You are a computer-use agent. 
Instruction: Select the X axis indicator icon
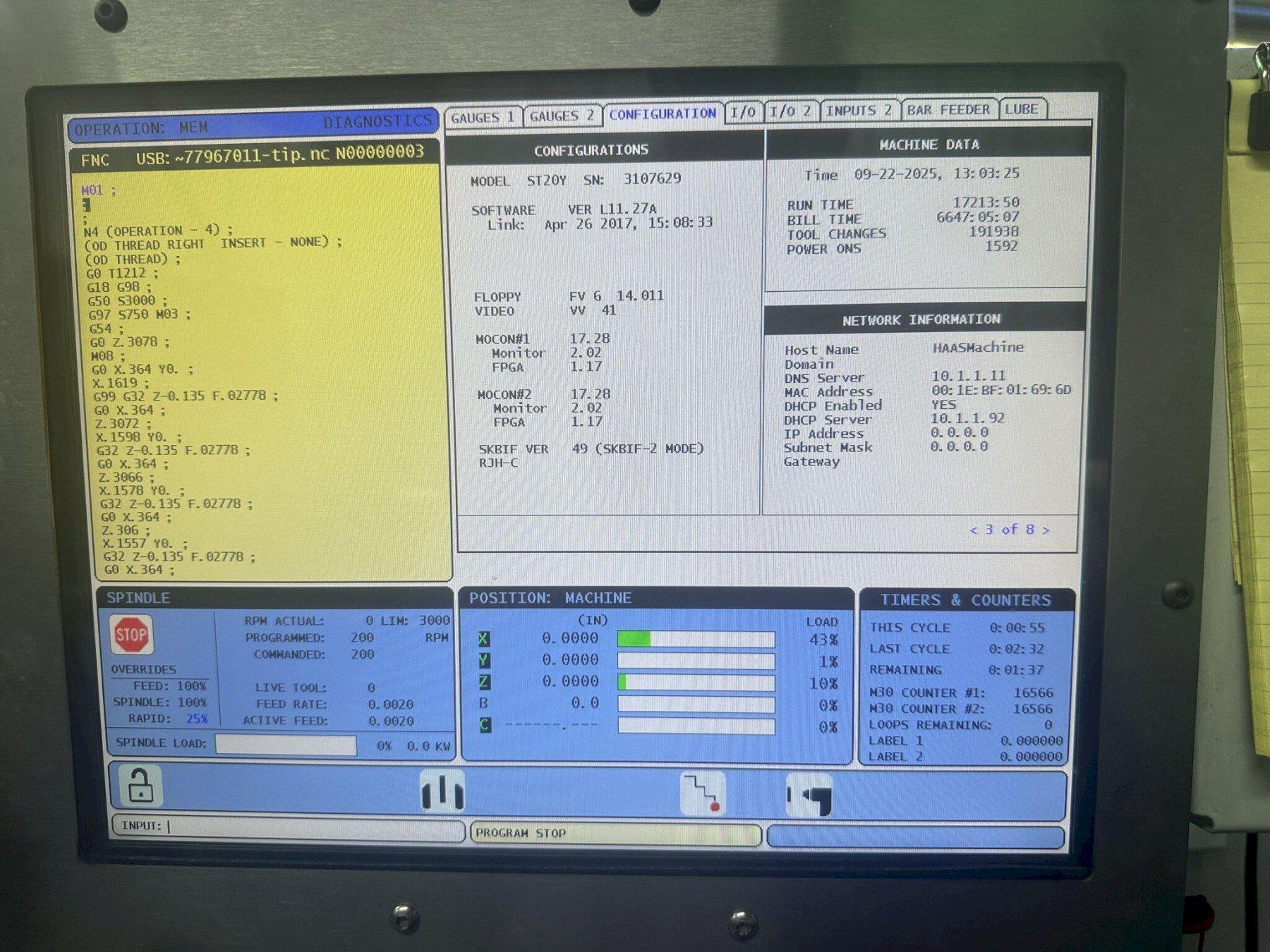483,639
